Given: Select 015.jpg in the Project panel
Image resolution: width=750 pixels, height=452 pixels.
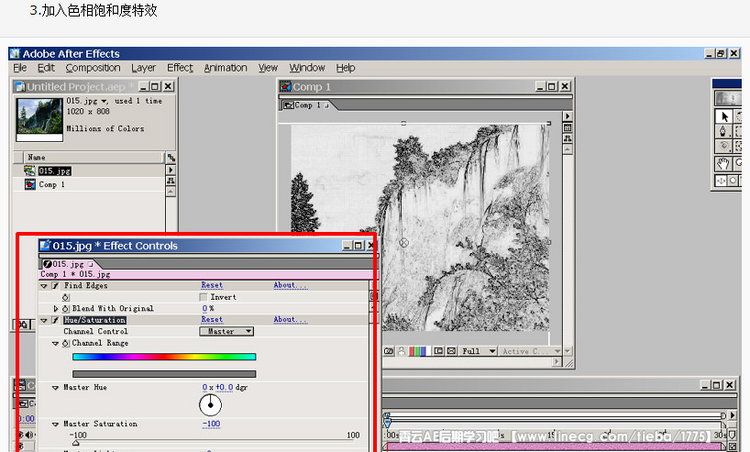Looking at the screenshot, I should pyautogui.click(x=55, y=171).
